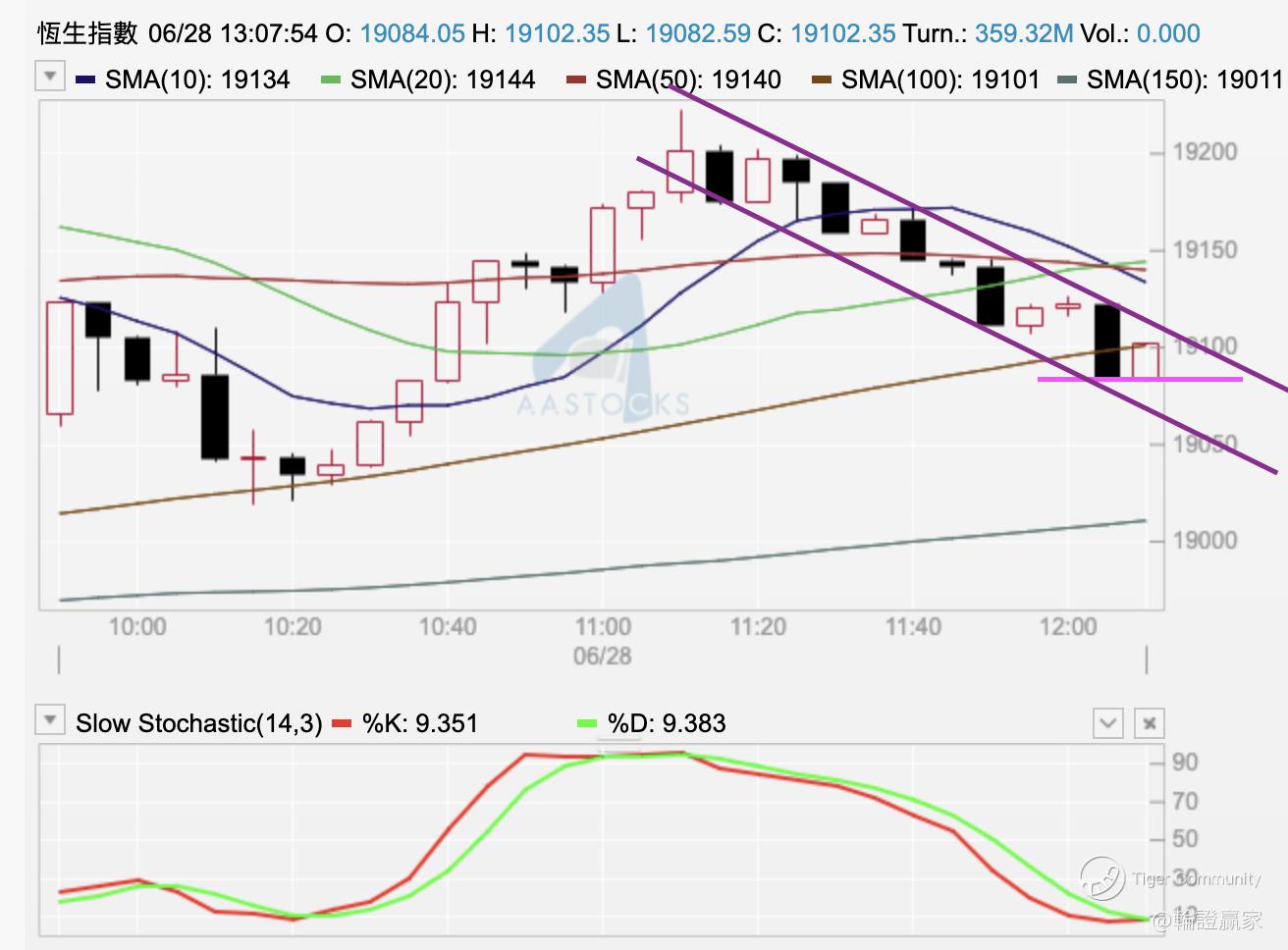Click the SMA(150) gray color swatch
Viewport: 1288px width, 950px height.
click(1067, 79)
